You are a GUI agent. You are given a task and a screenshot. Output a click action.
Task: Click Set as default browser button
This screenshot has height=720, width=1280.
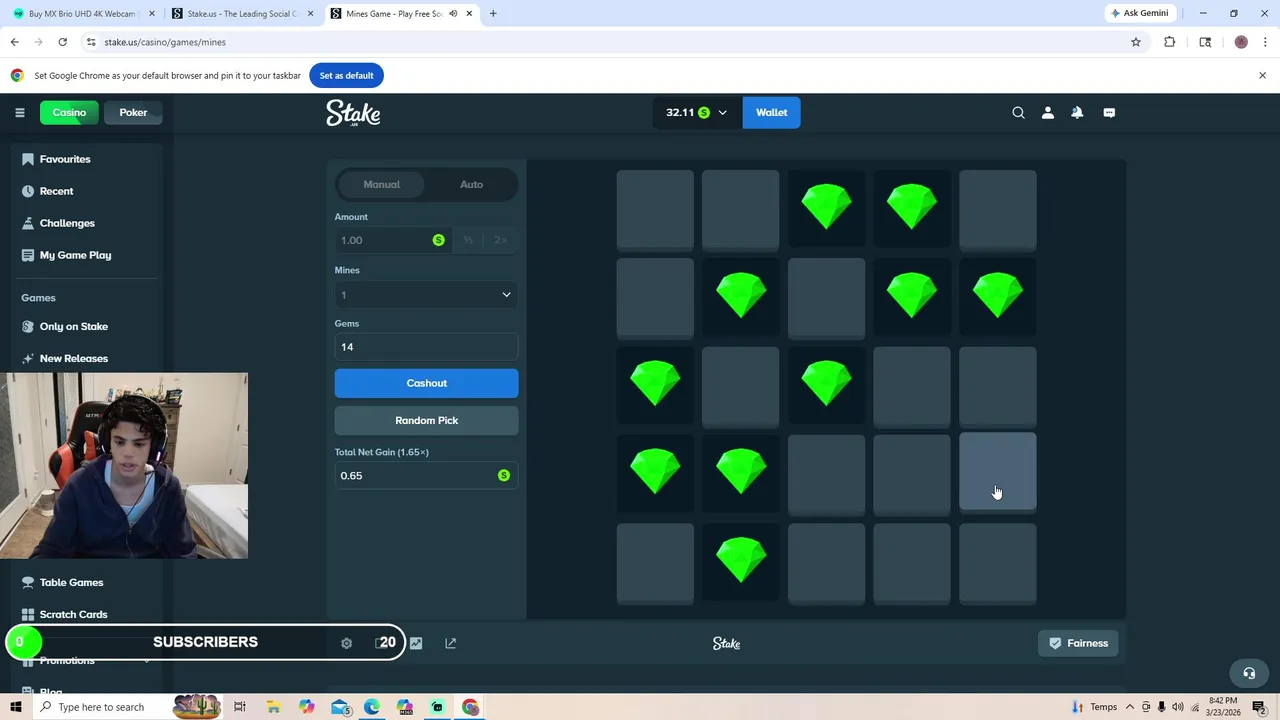(x=346, y=75)
